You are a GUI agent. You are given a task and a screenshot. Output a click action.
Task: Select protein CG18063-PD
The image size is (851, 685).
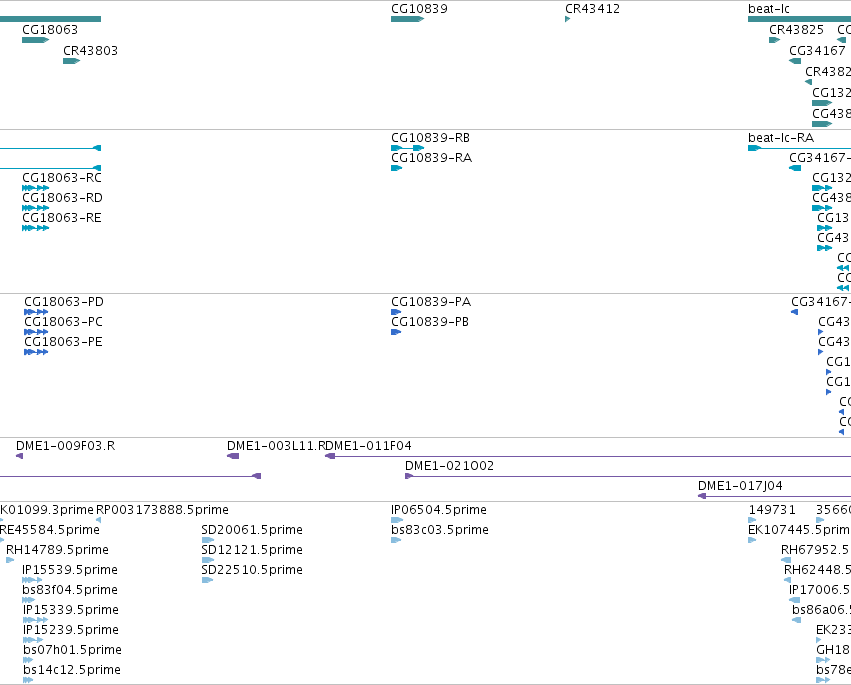[x=64, y=302]
